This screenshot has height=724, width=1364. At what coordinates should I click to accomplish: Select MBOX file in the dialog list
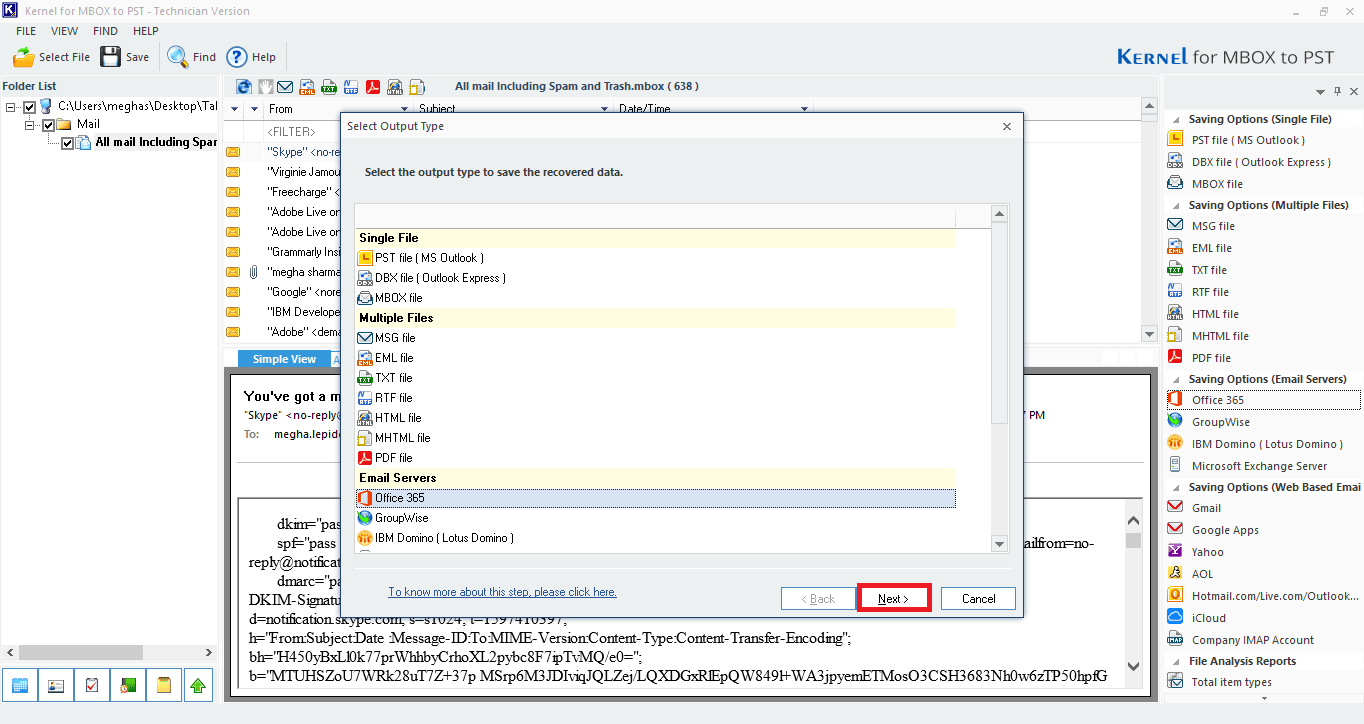tap(656, 298)
